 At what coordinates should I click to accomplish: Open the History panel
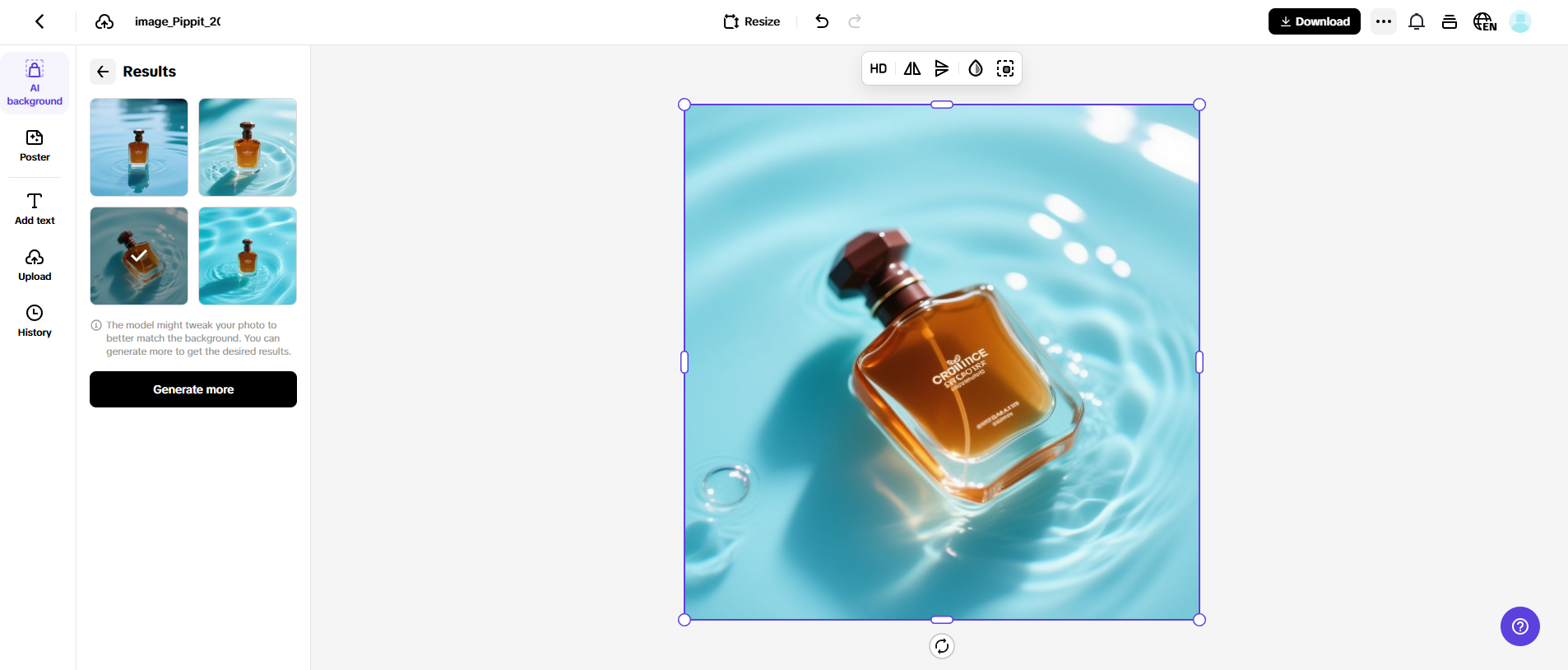[35, 321]
